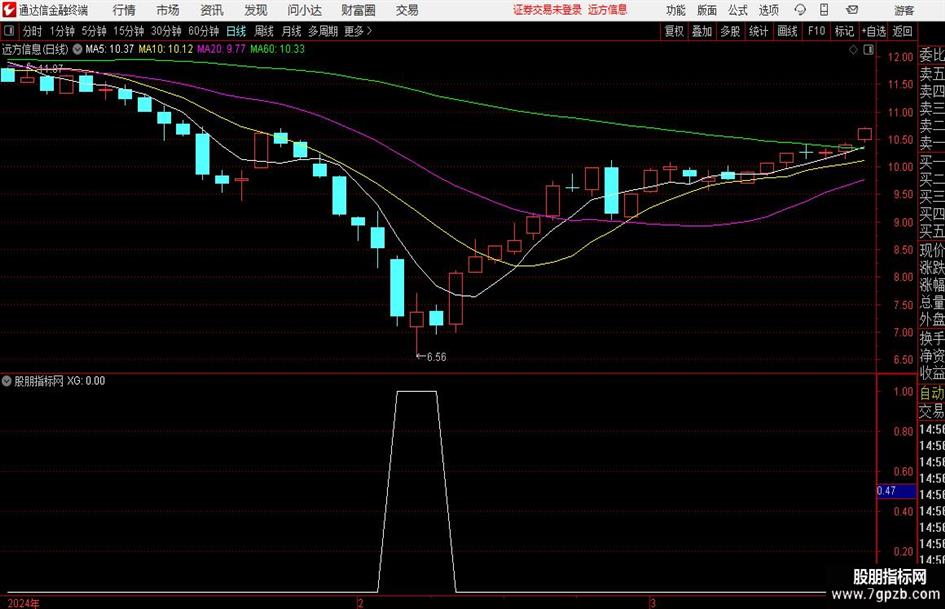Open the 多周期 multi-period view

tap(323, 31)
